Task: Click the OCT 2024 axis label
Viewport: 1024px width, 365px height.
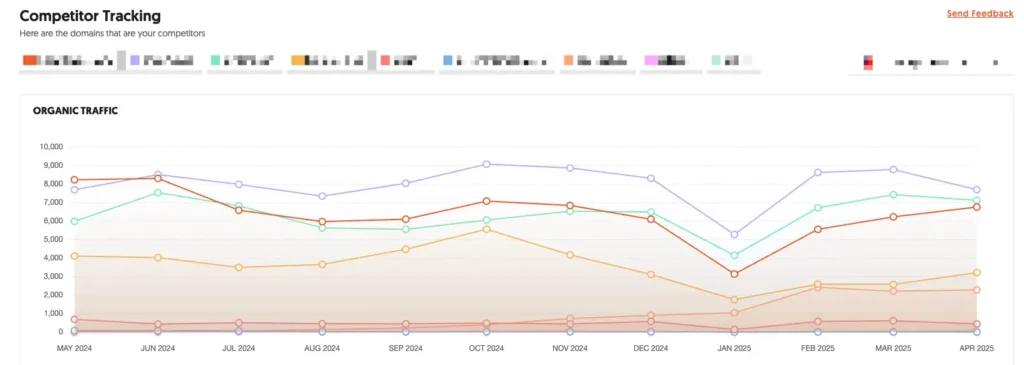Action: tap(487, 348)
